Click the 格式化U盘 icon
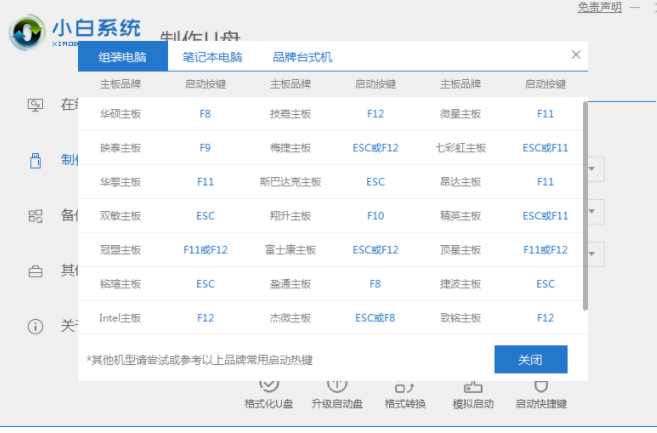657x433 pixels. click(268, 385)
